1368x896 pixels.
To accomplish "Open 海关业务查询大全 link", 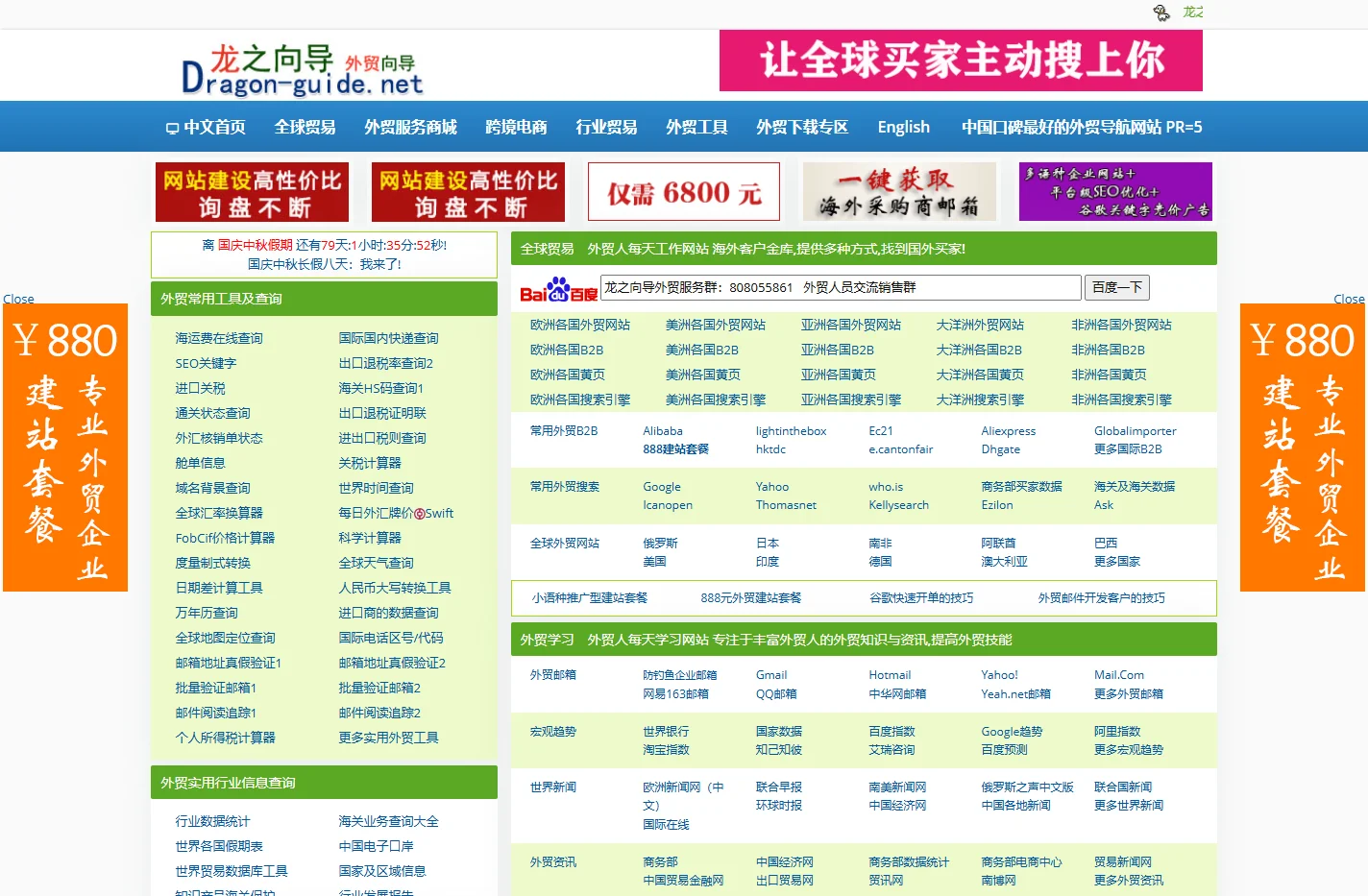I will [x=388, y=821].
